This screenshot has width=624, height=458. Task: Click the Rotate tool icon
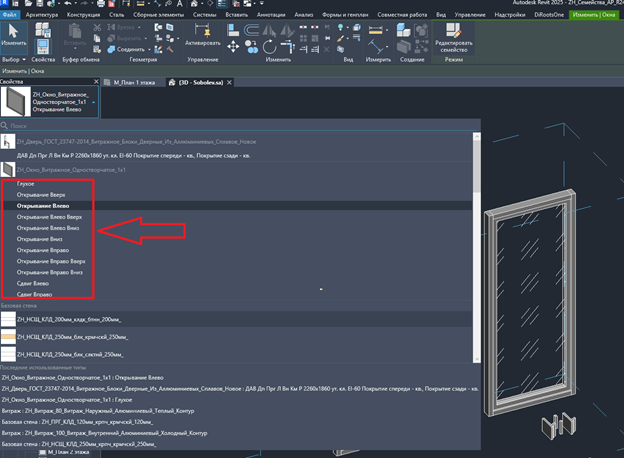(269, 47)
